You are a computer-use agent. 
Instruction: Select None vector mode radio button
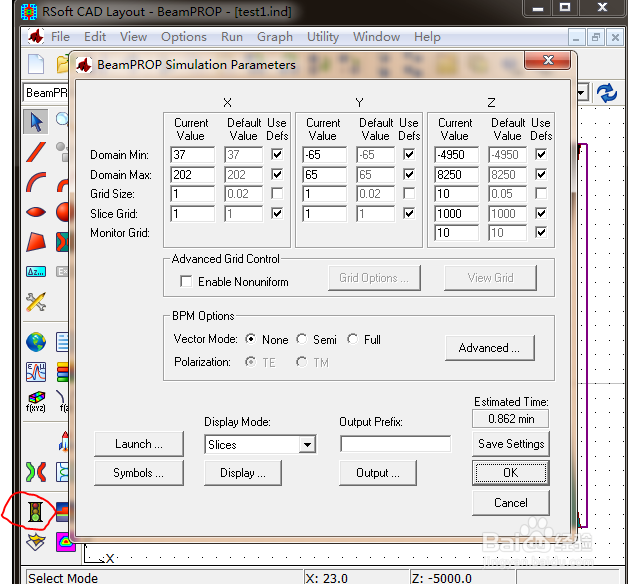[x=251, y=339]
